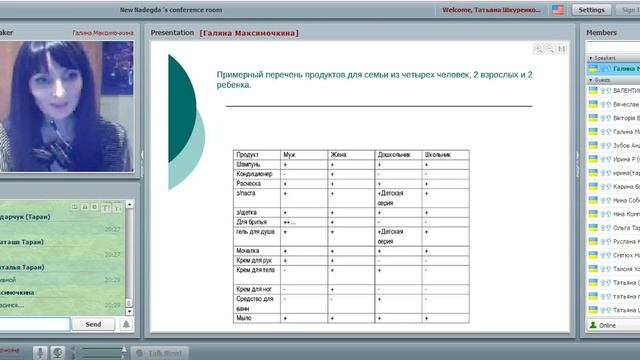
Task: Adjust the volume level slider handle
Action: coord(124,351)
